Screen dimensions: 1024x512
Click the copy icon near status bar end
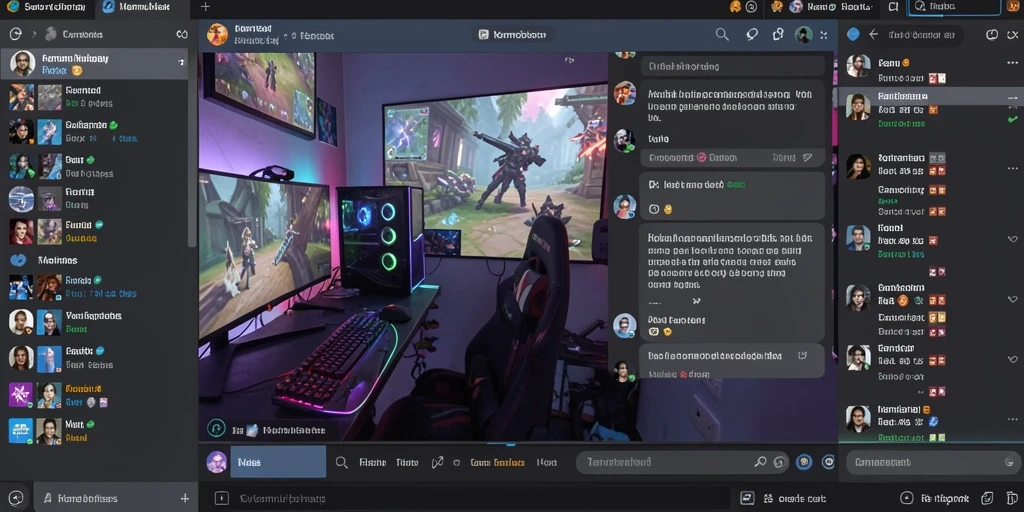click(987, 498)
